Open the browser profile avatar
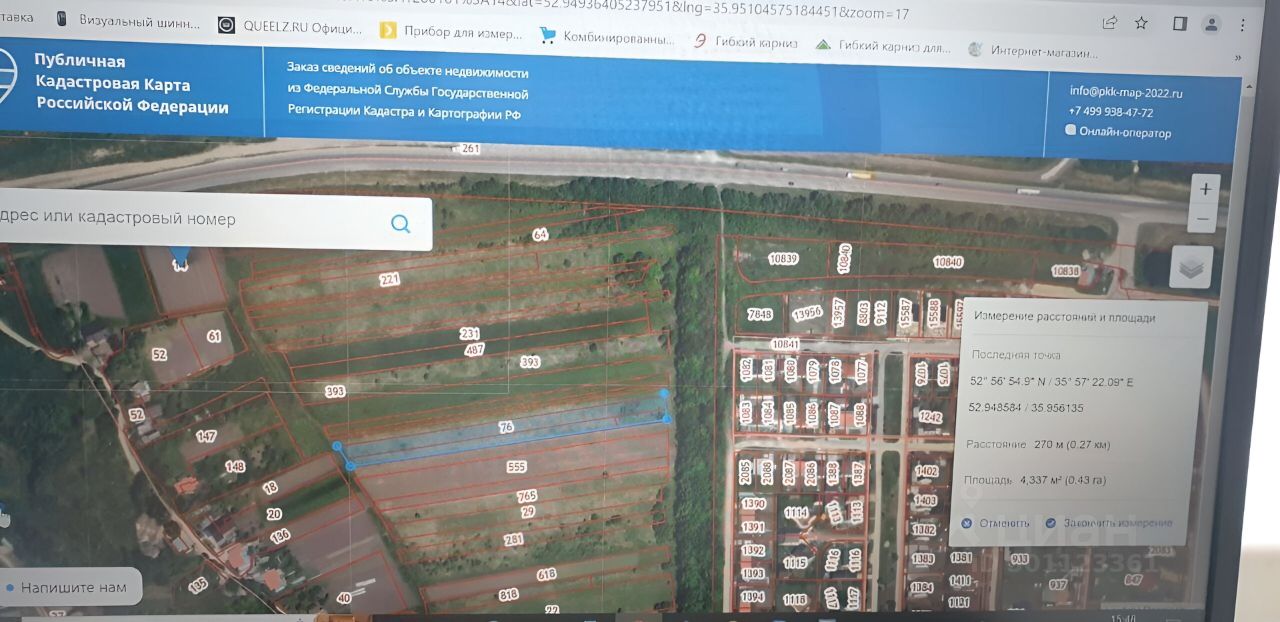This screenshot has width=1280, height=622. 1211,25
